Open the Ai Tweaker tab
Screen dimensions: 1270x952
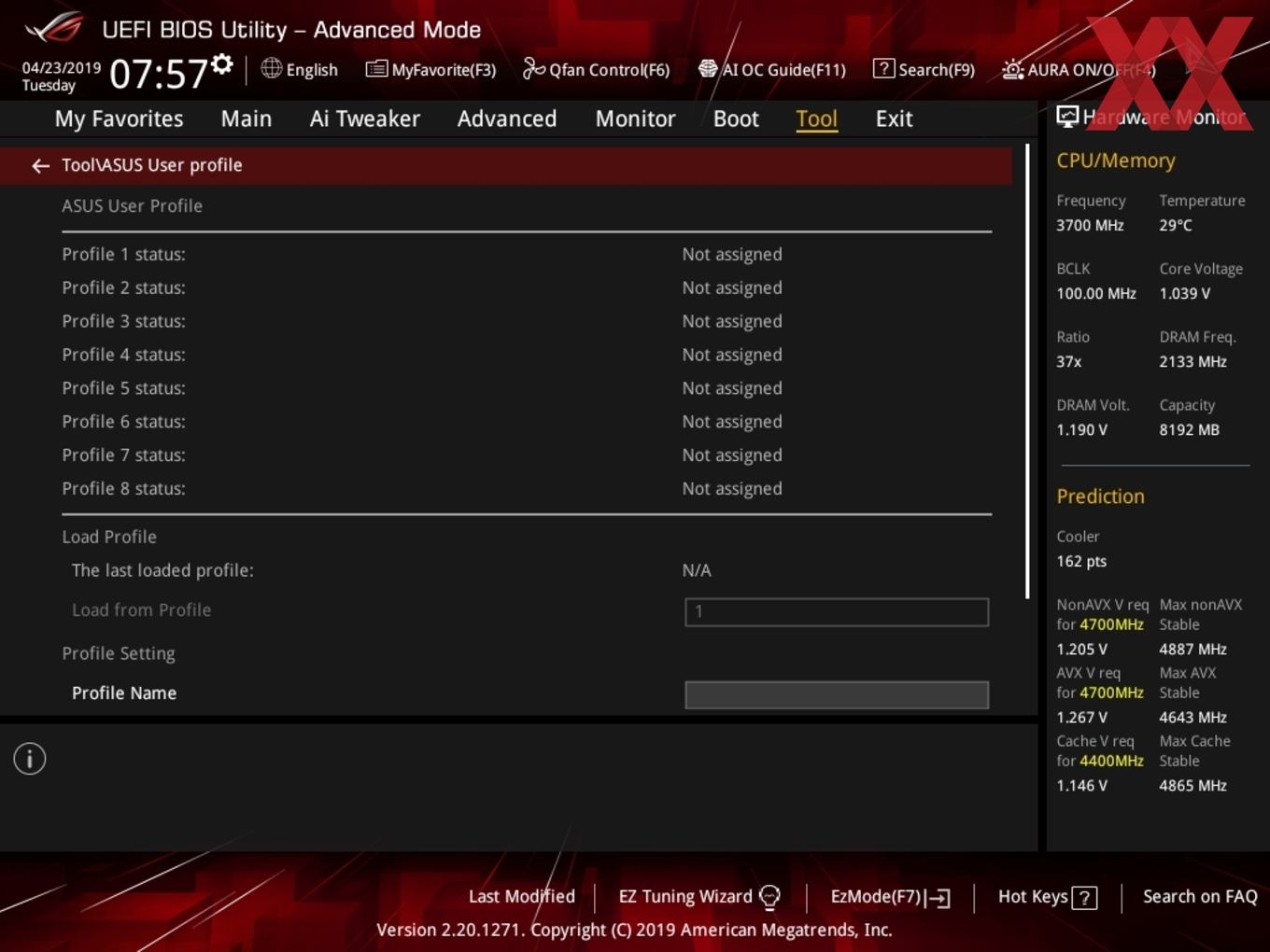click(364, 119)
